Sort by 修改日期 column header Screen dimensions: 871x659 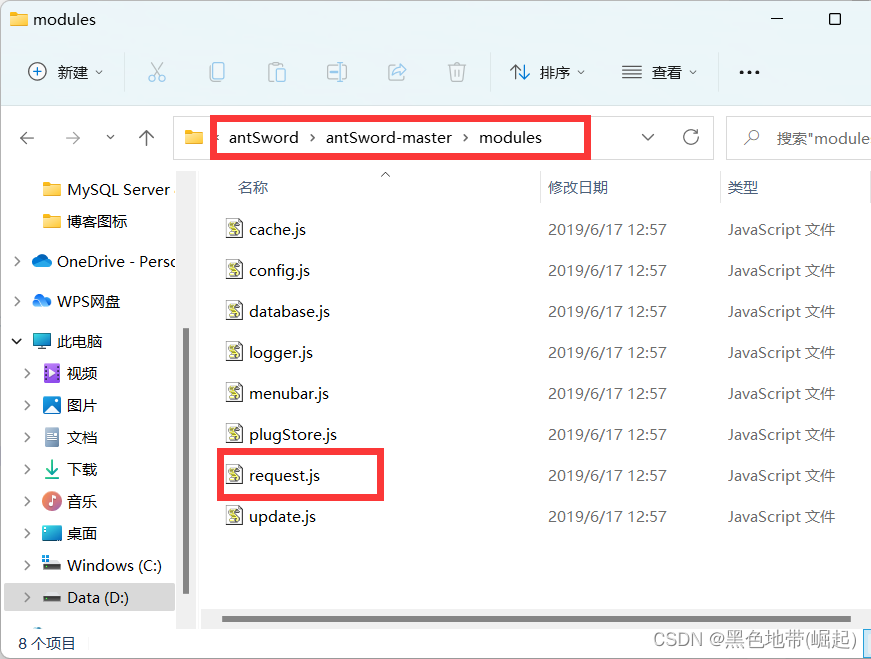(x=578, y=188)
